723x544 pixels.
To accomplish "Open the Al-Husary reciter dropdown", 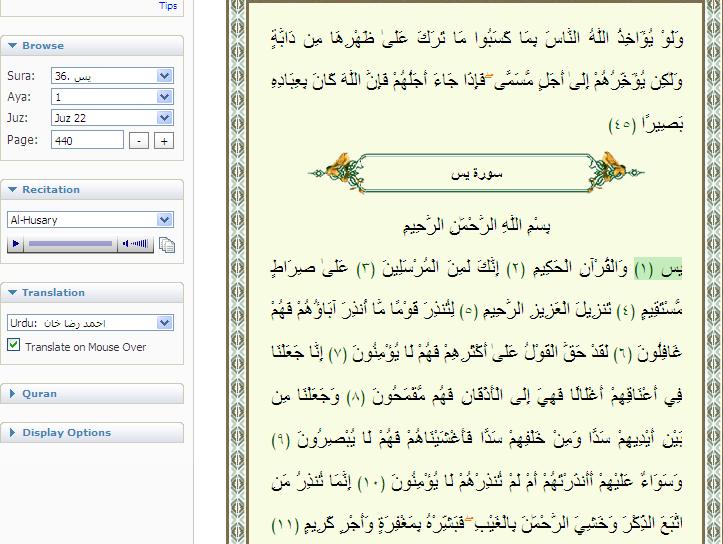I will click(x=165, y=220).
